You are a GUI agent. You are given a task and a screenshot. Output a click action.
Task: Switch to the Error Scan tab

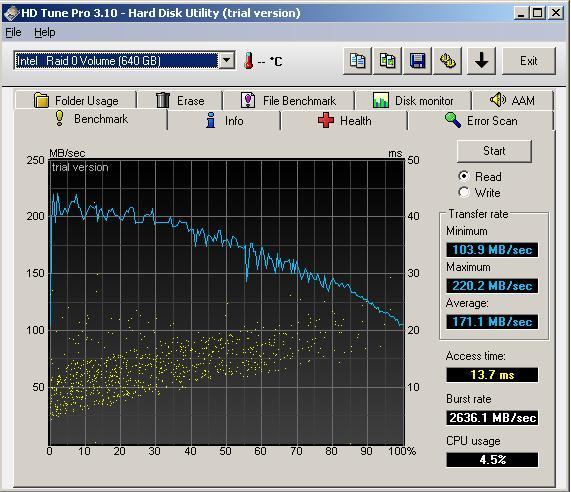coord(481,121)
